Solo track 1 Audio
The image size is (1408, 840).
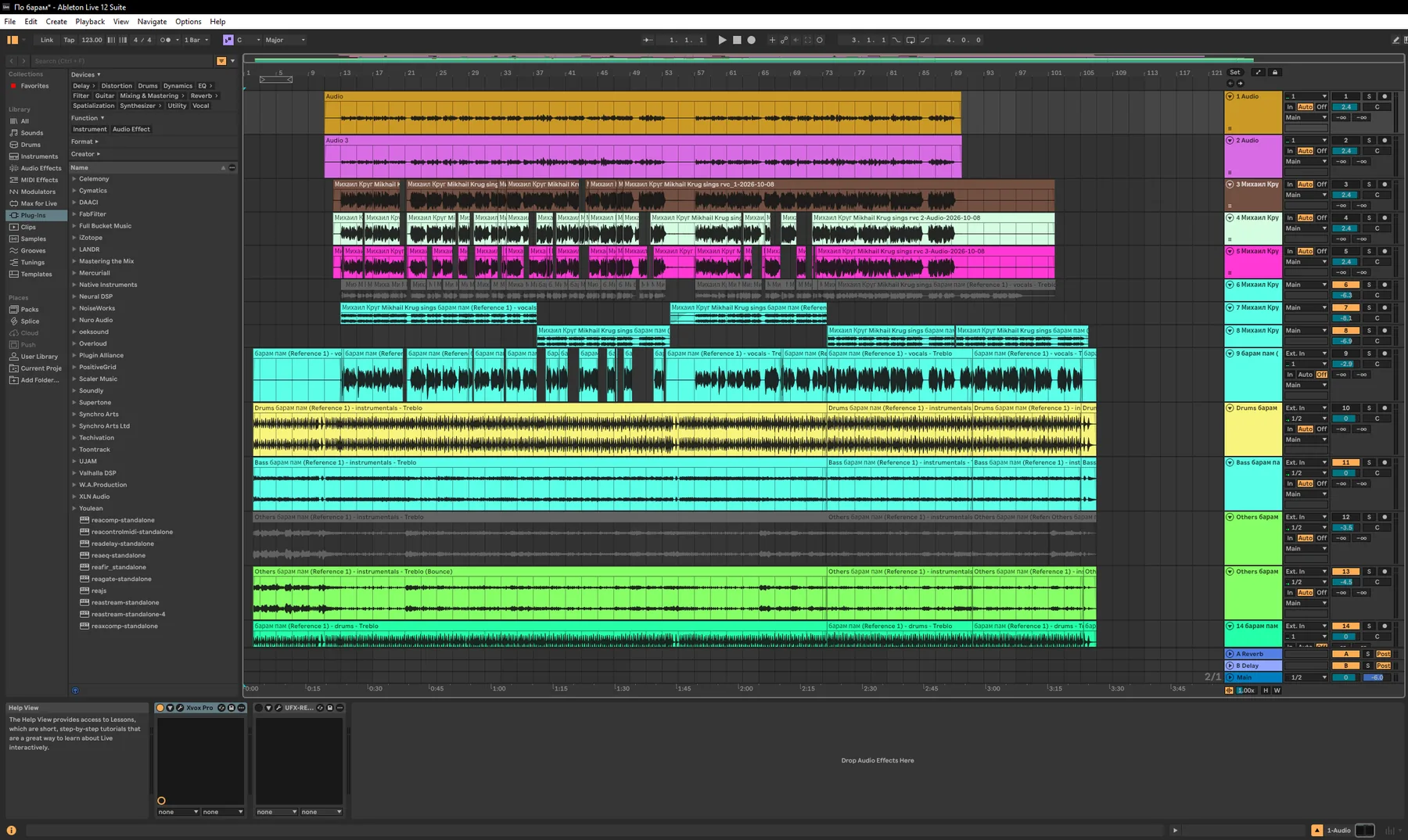[x=1369, y=96]
